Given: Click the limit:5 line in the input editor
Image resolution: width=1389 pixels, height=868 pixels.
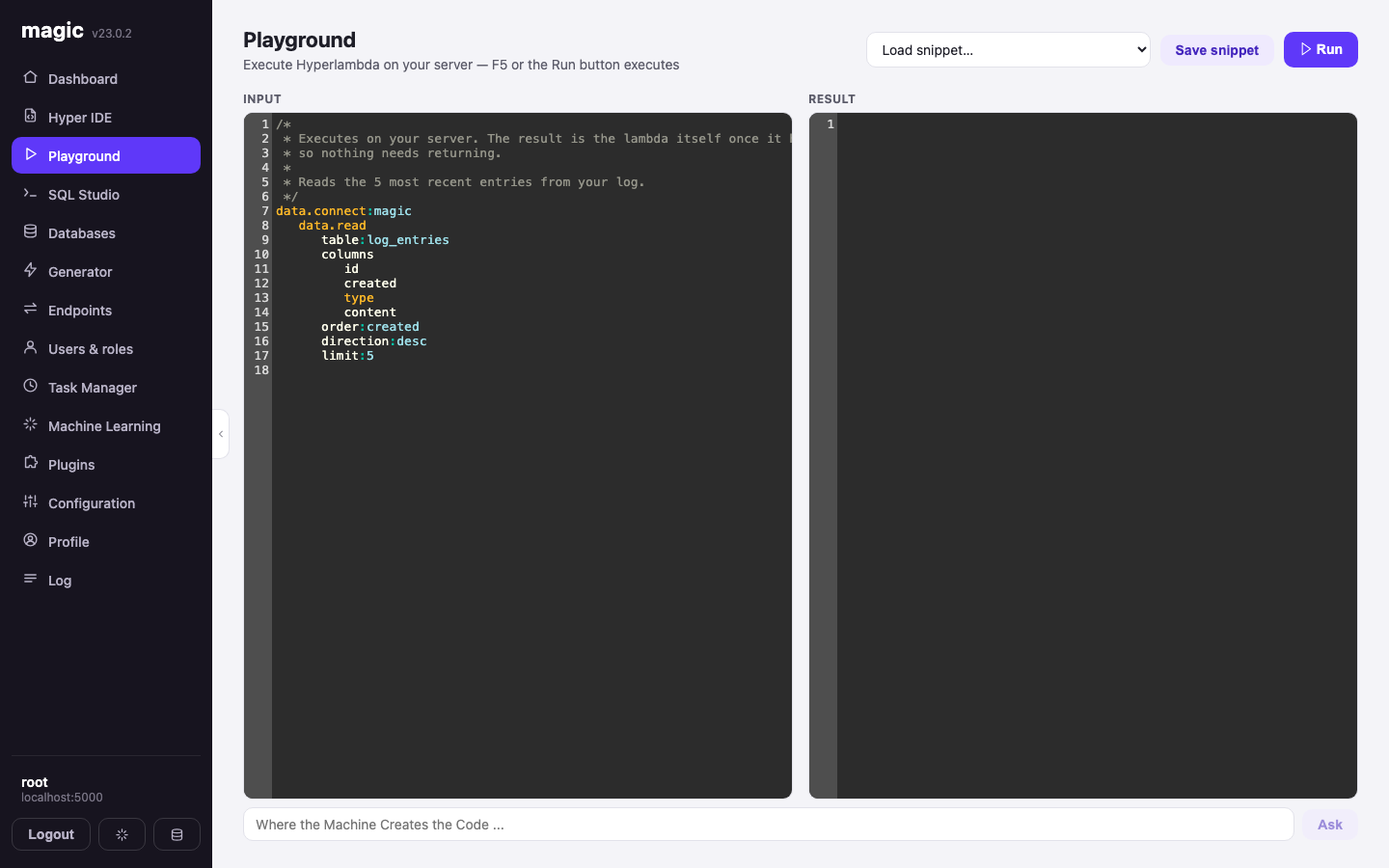Looking at the screenshot, I should coord(347,356).
